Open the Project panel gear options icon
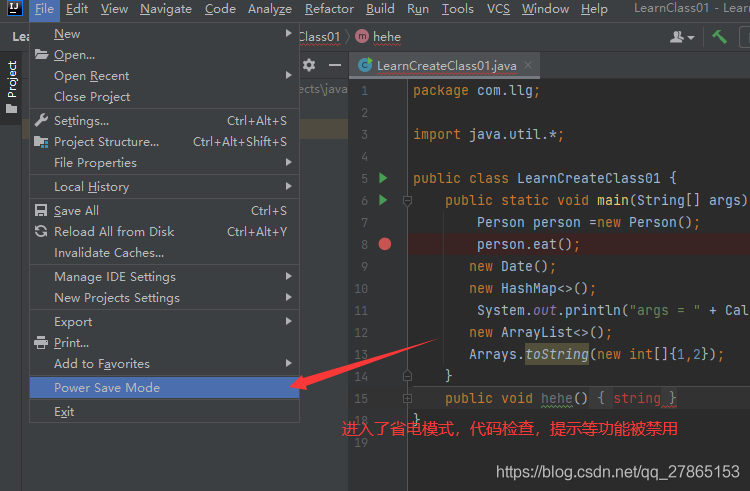This screenshot has height=491, width=750. (309, 65)
